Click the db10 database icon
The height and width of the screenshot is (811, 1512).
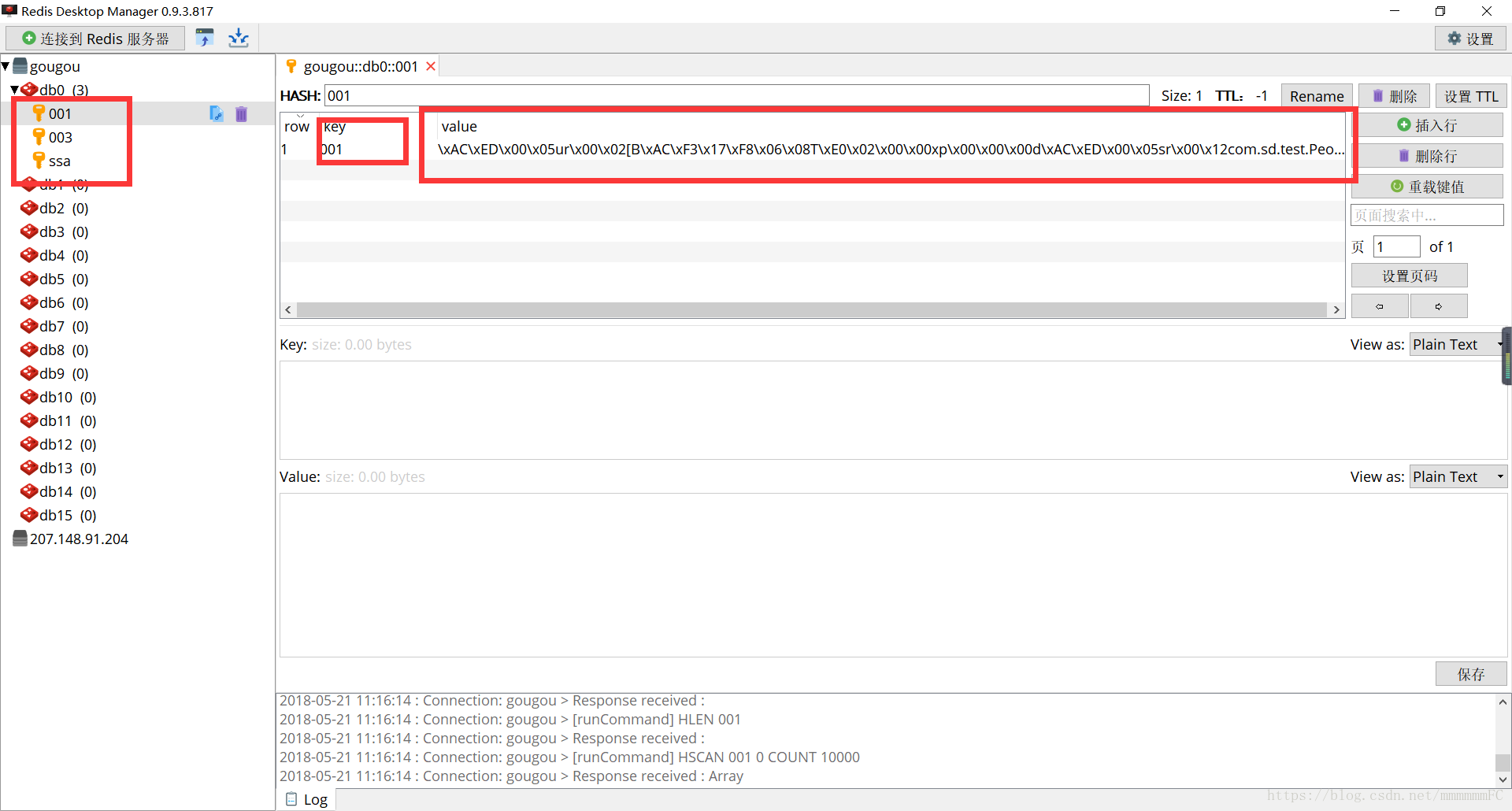click(x=29, y=397)
